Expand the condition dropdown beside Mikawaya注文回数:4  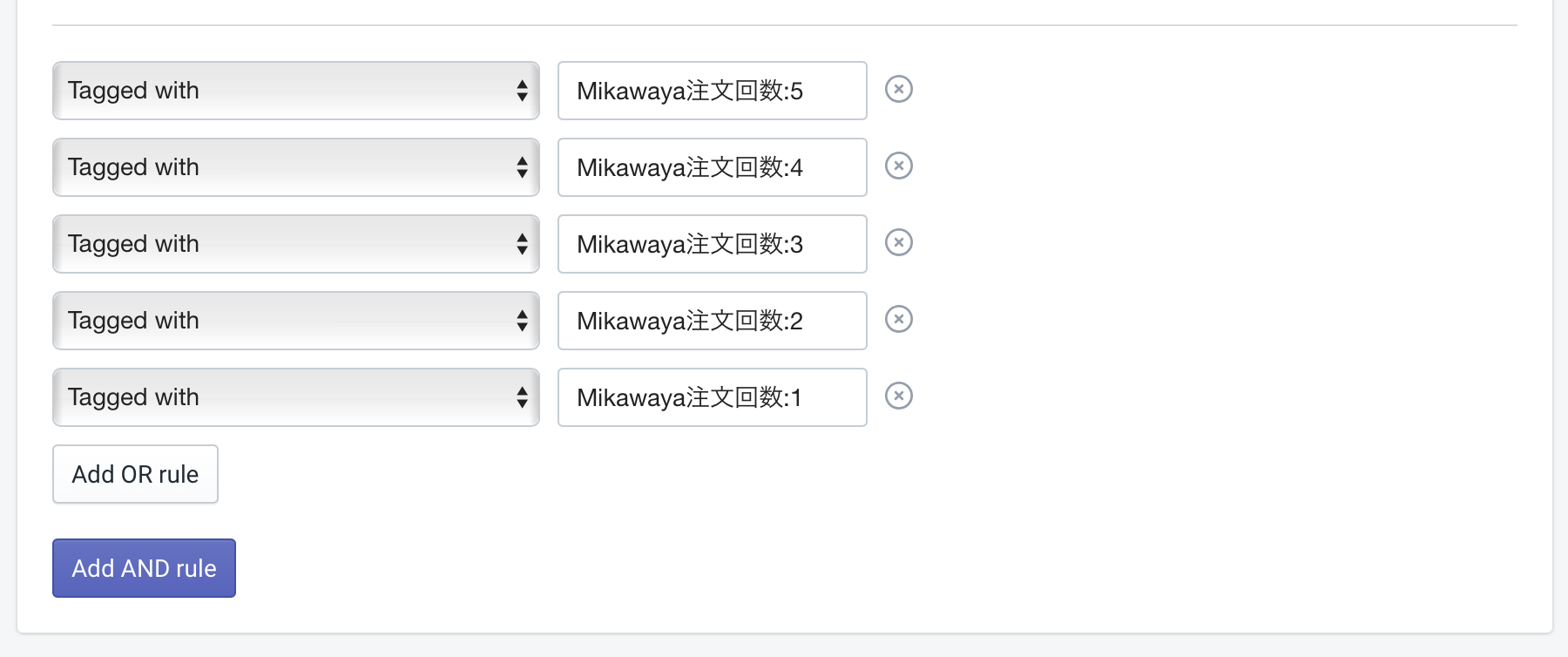[295, 167]
